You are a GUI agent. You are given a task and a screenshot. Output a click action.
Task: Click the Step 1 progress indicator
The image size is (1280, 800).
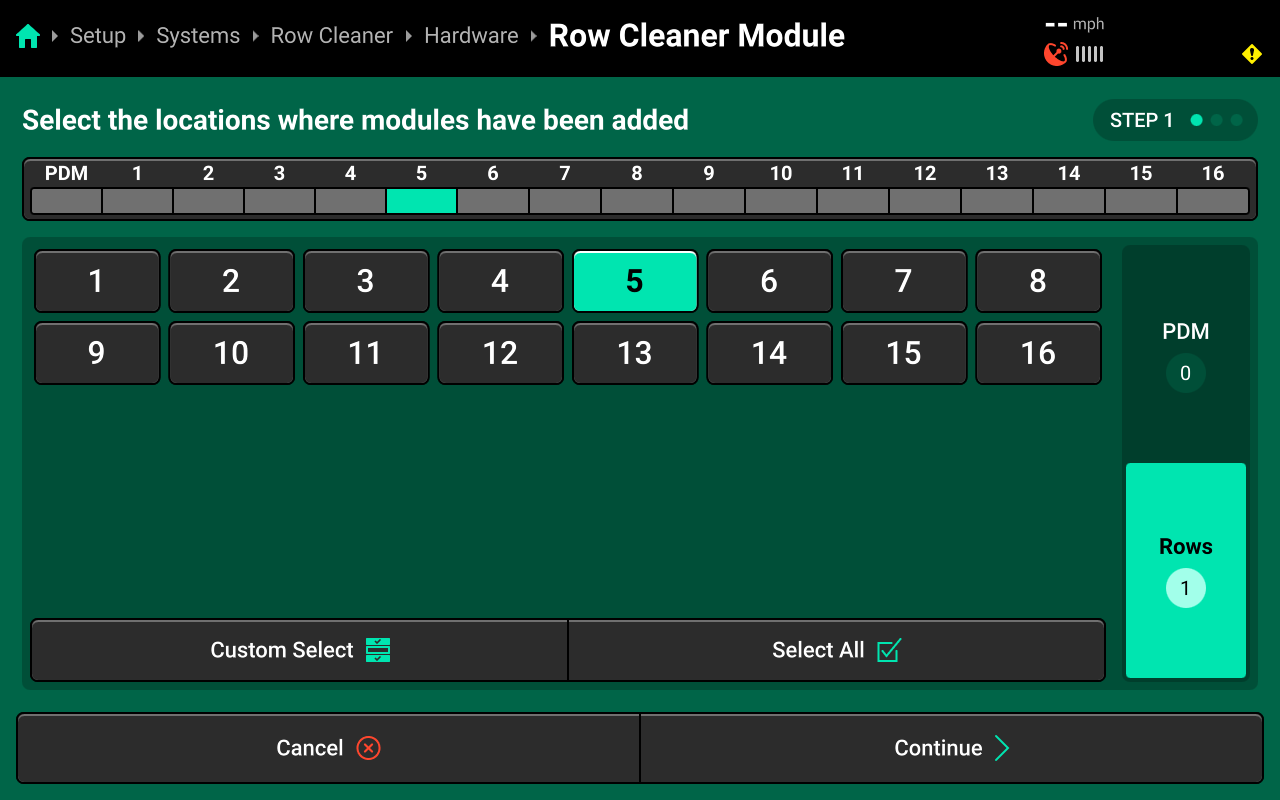point(1174,120)
